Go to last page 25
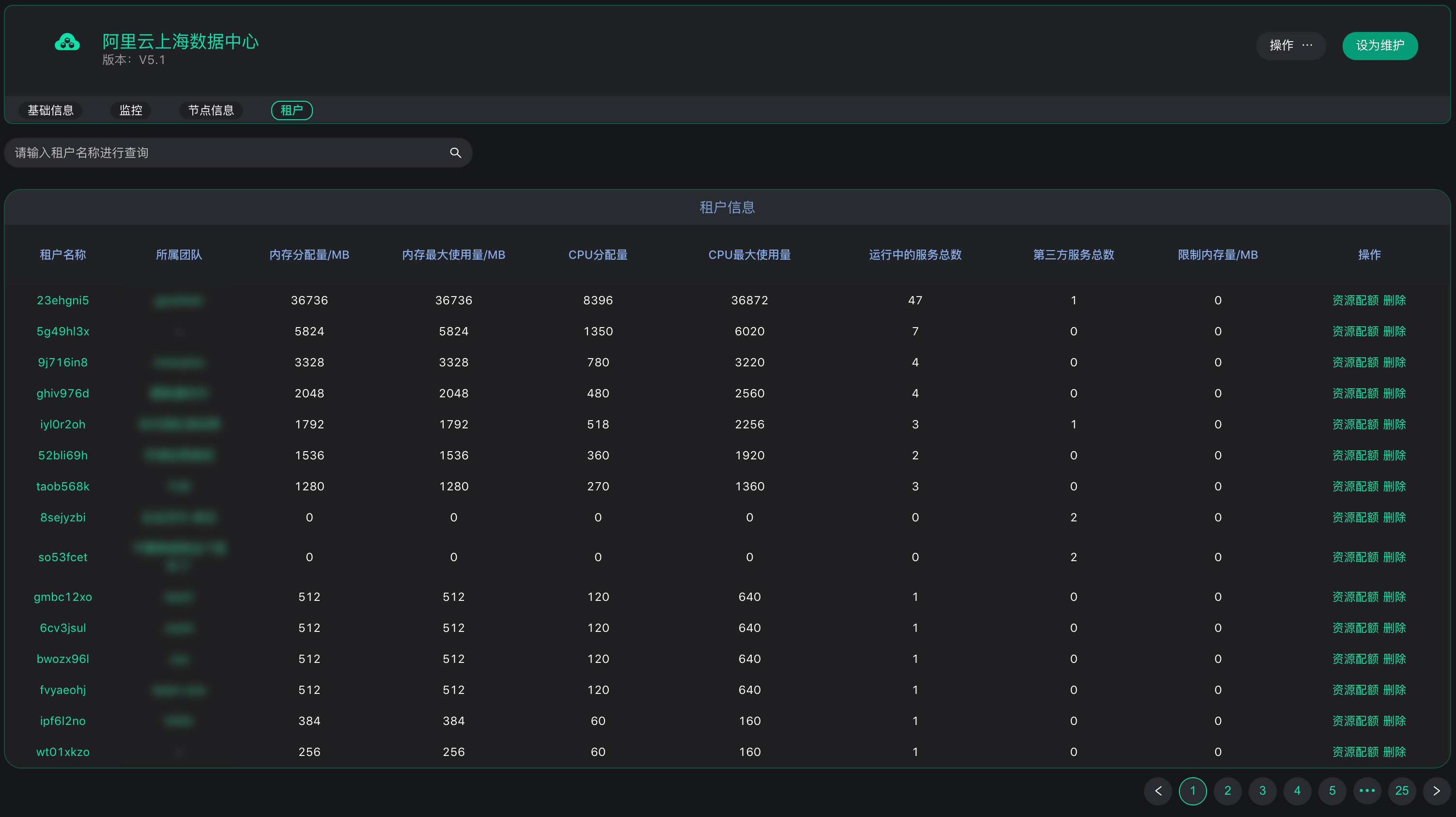This screenshot has height=817, width=1456. [x=1402, y=790]
